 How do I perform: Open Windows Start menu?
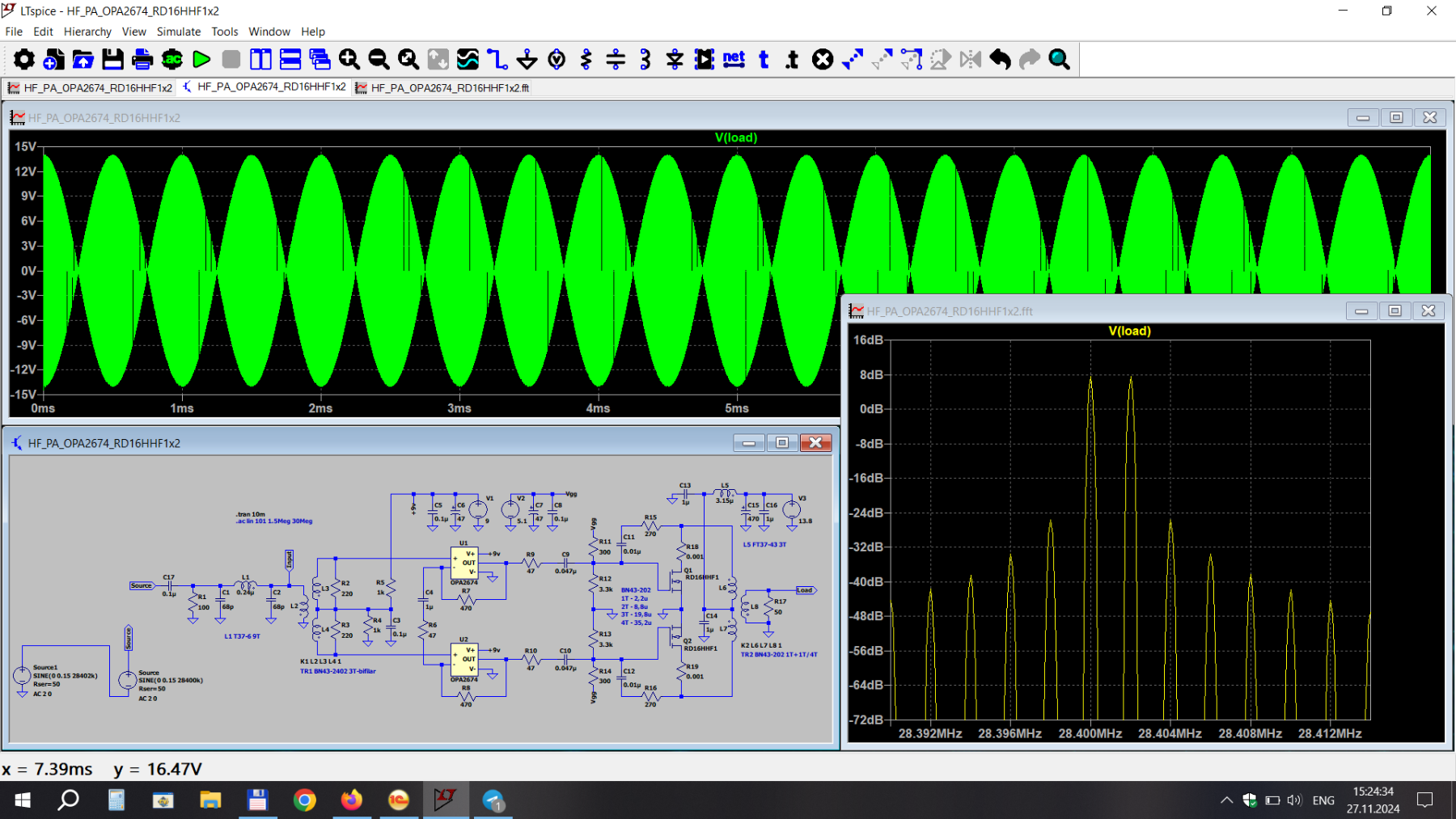(23, 800)
